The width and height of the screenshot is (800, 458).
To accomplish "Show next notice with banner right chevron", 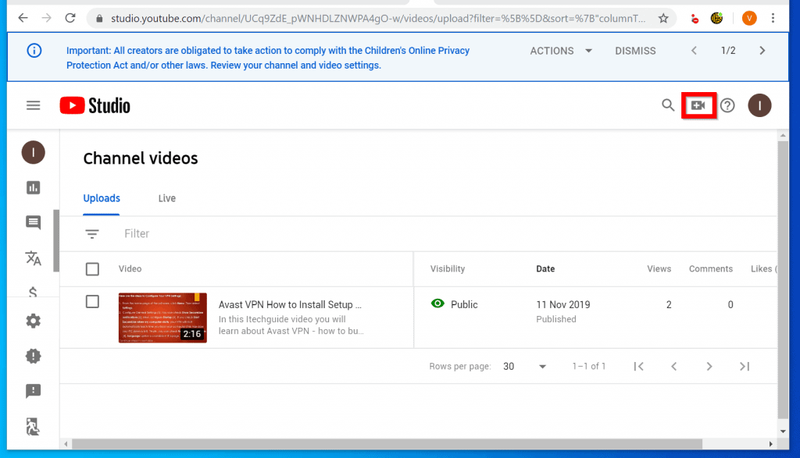I will pos(762,50).
